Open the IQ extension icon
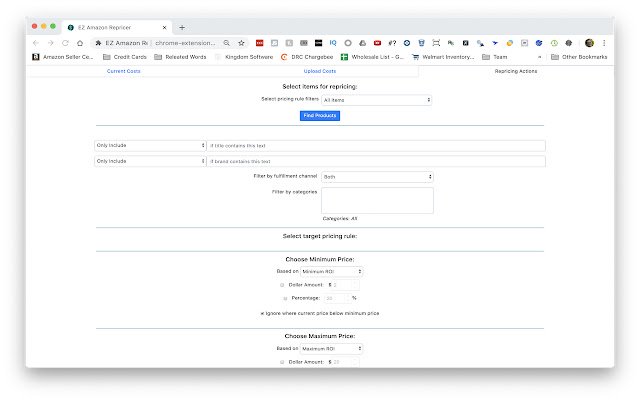This screenshot has width=640, height=400. tap(333, 43)
